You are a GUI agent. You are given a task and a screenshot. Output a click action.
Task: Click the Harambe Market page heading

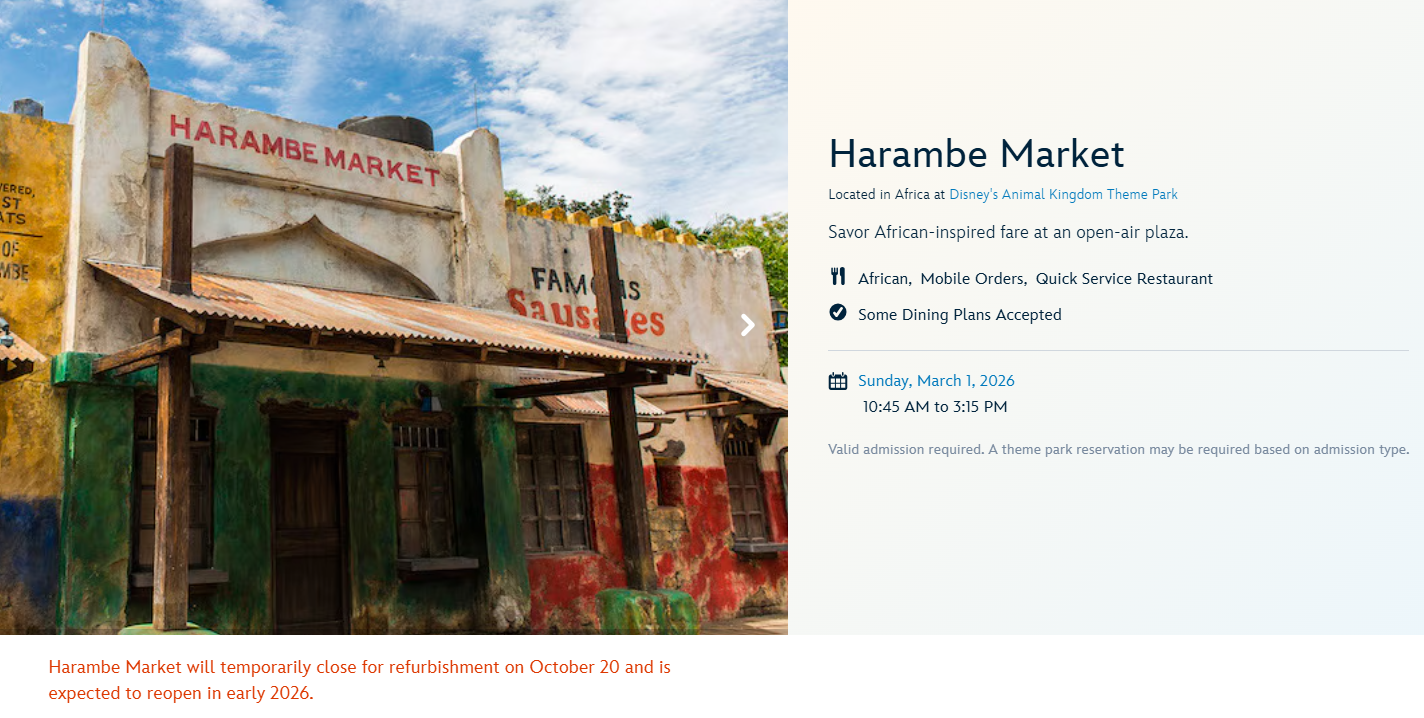coord(976,154)
